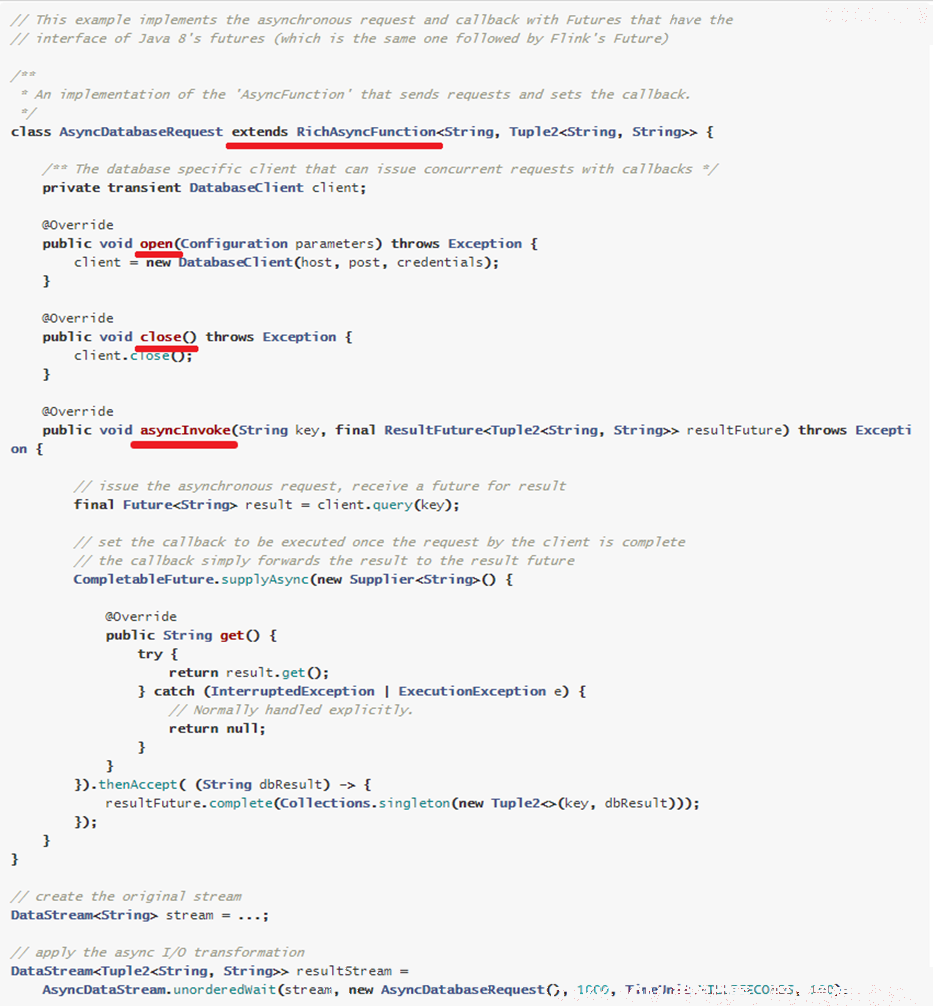
Task: Click the 'Normally handled explicitly' comment
Action: point(291,710)
